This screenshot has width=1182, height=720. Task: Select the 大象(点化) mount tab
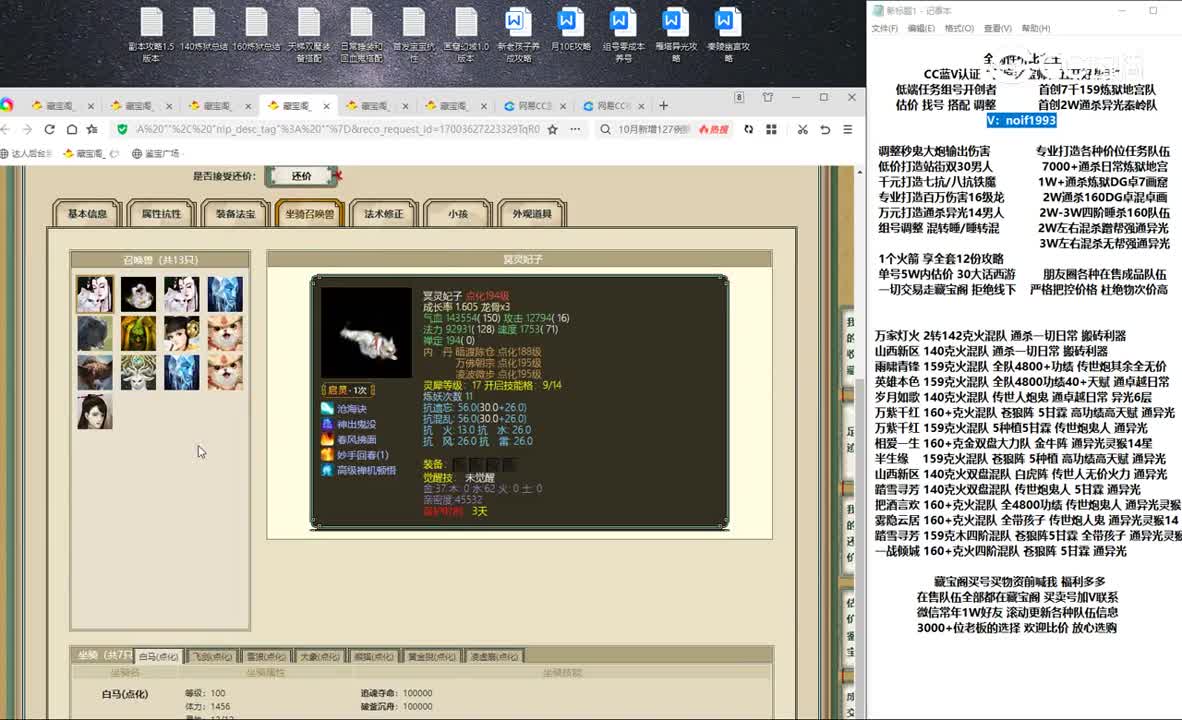pyautogui.click(x=320, y=657)
